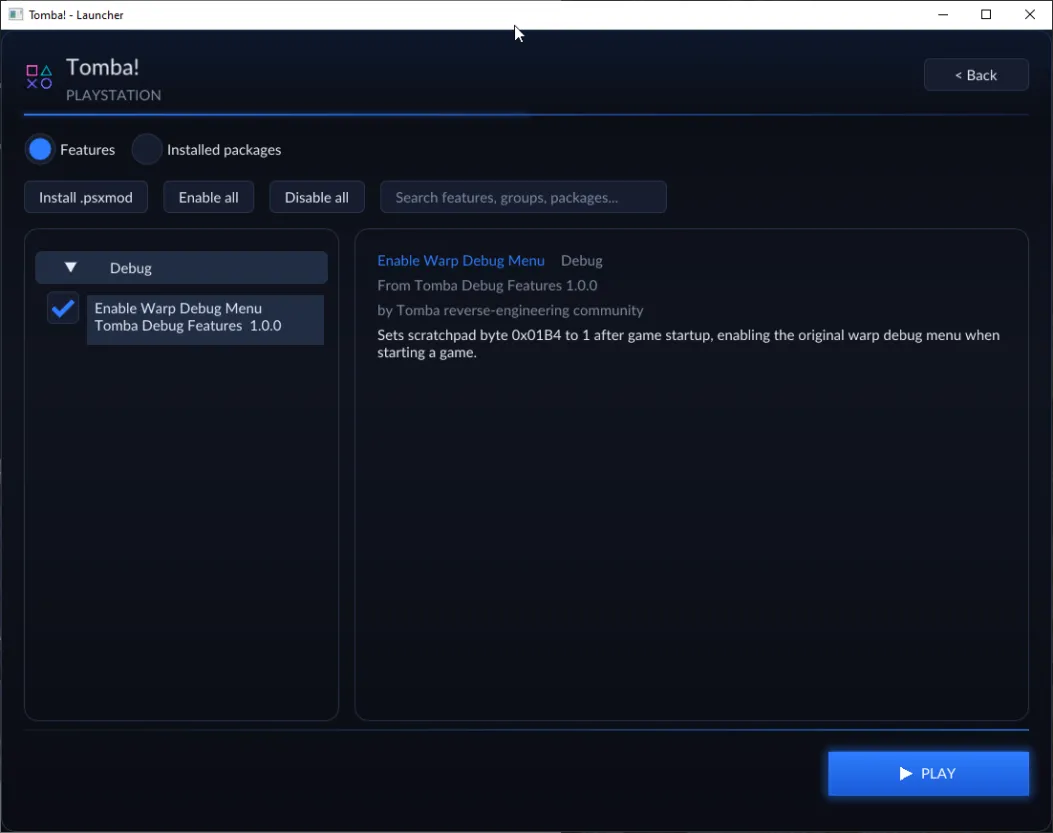Click the PLAYSTATION platform label
Image resolution: width=1053 pixels, height=833 pixels.
pos(113,95)
